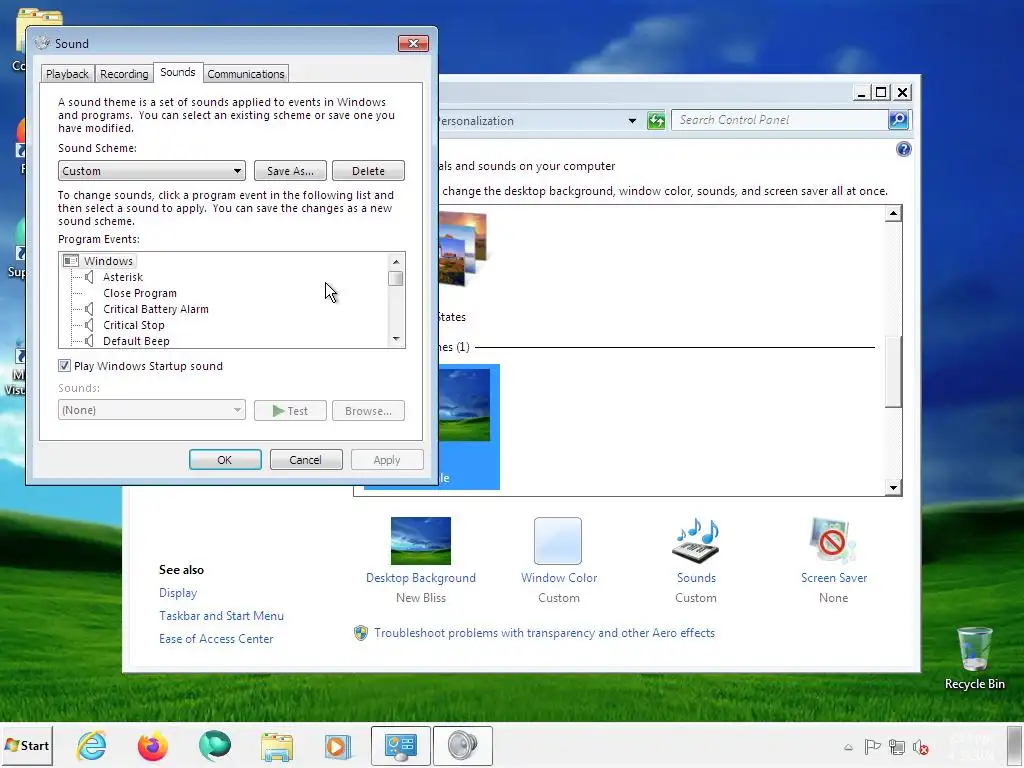Open the Sounds keyboard icon
Screen dimensions: 1024x768
696,541
